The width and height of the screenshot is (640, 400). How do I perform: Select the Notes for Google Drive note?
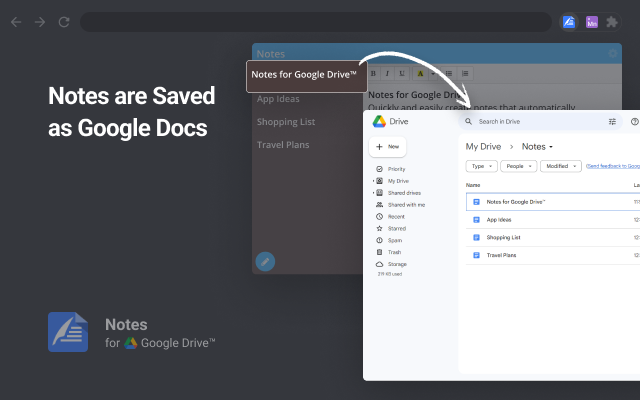(307, 76)
